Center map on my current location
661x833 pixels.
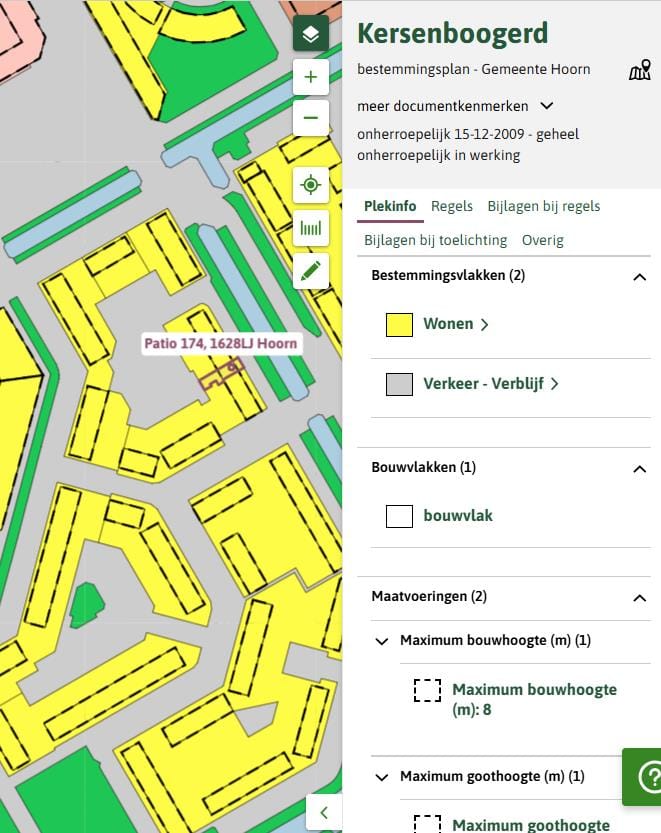pyautogui.click(x=310, y=186)
